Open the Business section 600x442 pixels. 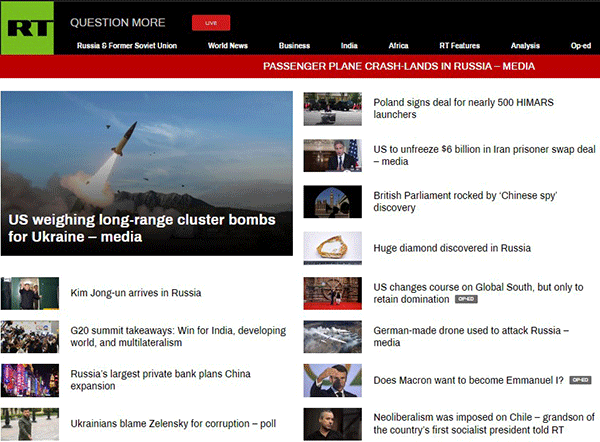pos(294,46)
